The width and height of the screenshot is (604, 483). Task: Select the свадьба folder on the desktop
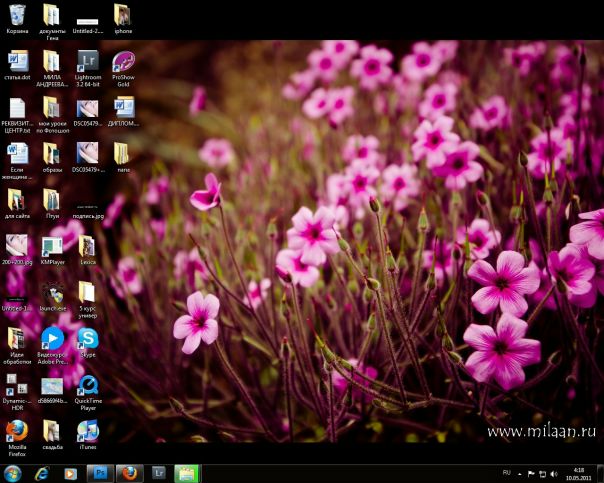[x=52, y=430]
